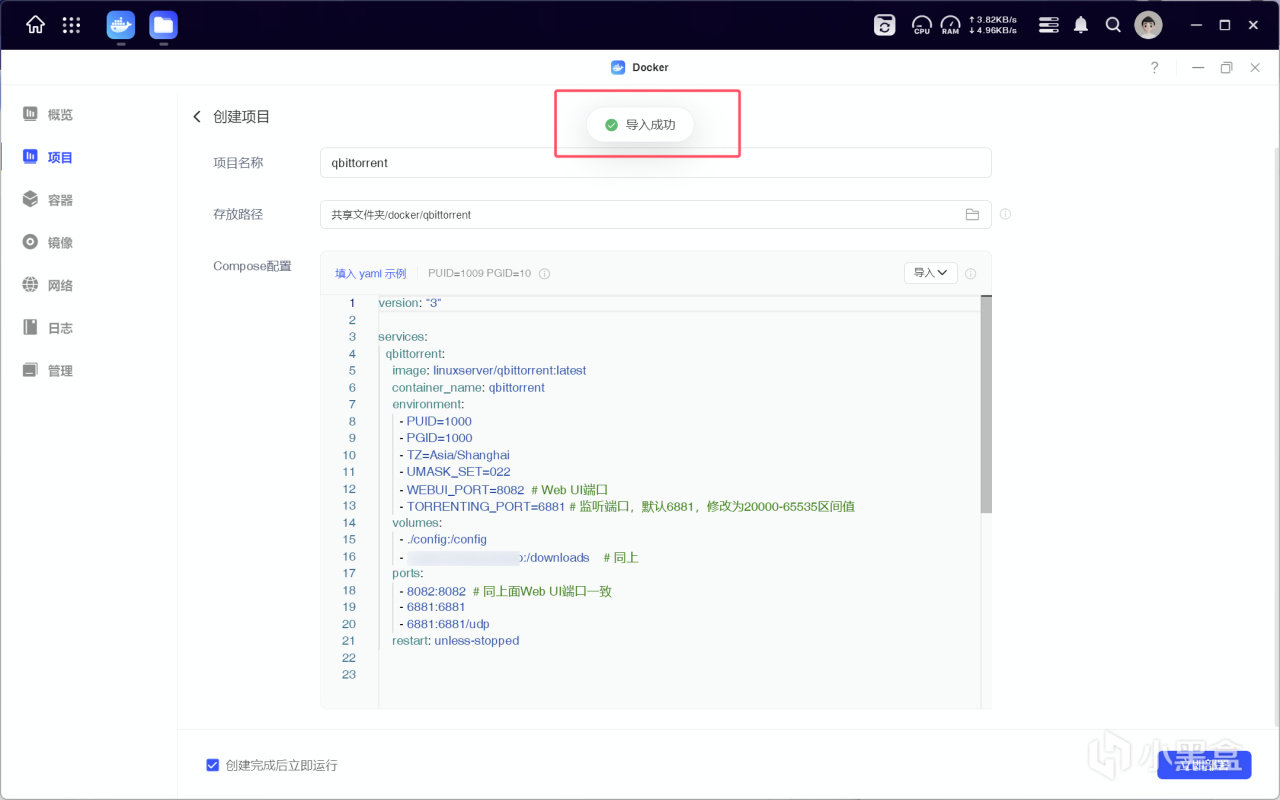Click the '- ./config:/config' line
1280x800 pixels.
pyautogui.click(x=443, y=540)
